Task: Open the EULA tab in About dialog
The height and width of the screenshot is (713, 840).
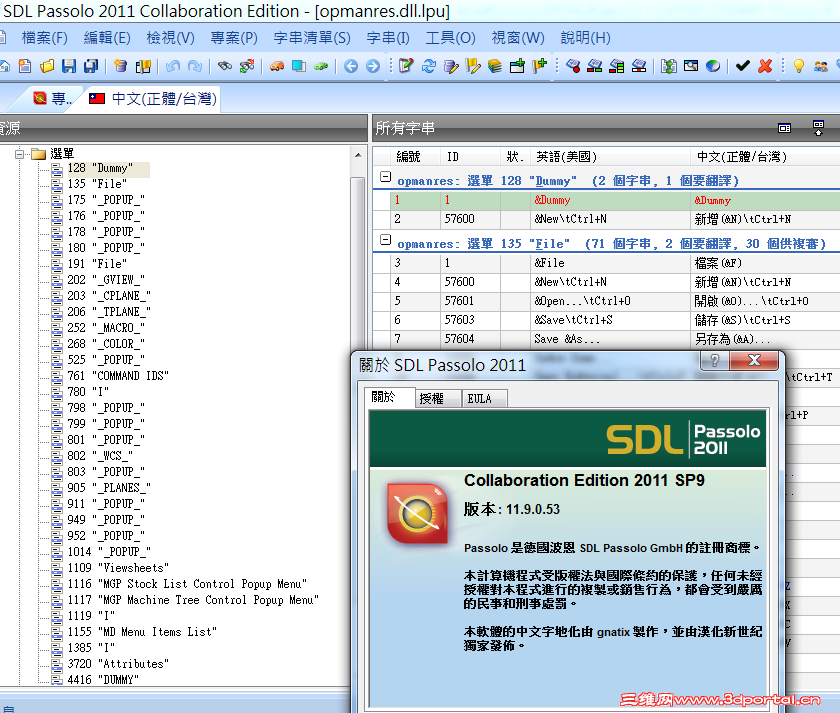Action: tap(484, 399)
